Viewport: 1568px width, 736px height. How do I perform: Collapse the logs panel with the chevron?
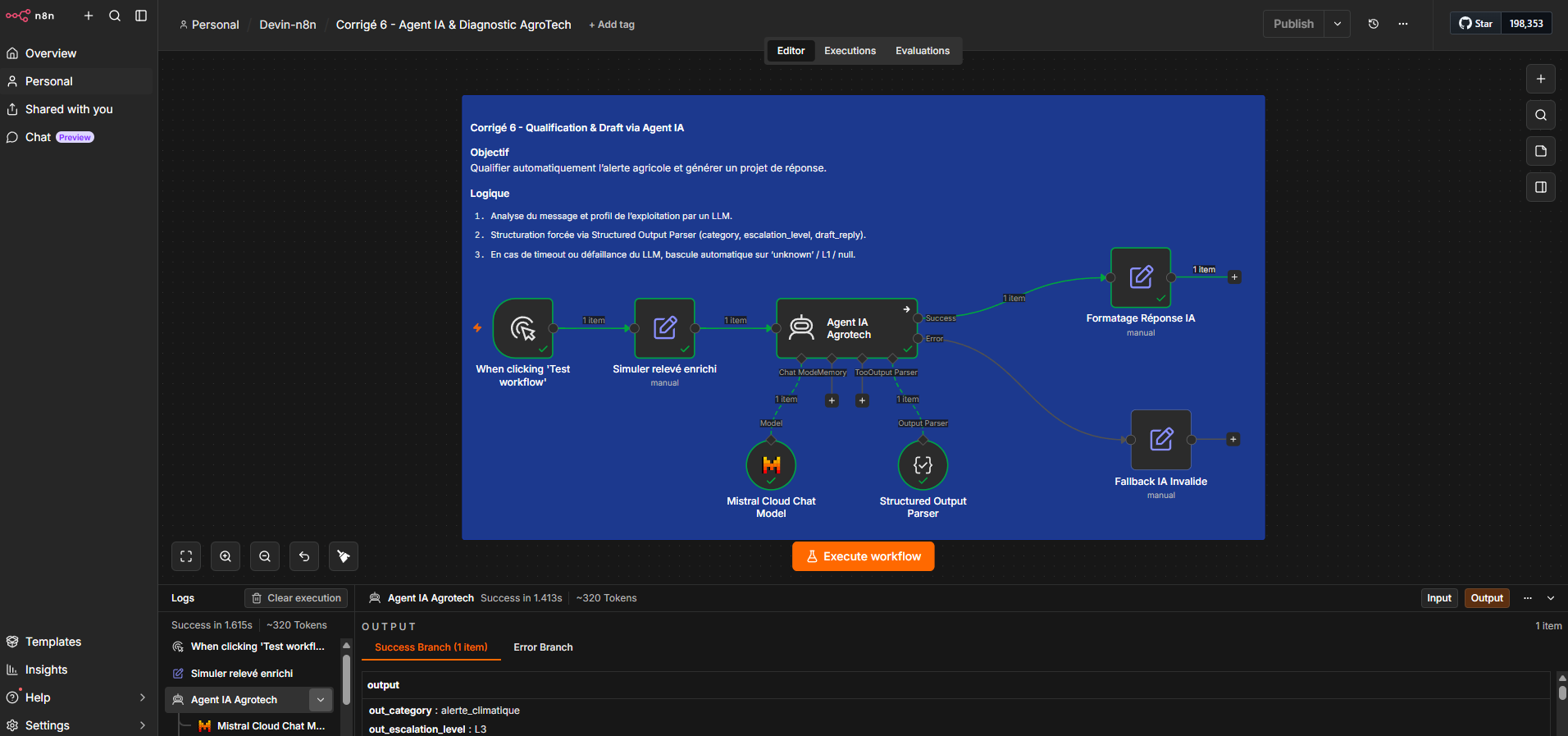click(1551, 598)
